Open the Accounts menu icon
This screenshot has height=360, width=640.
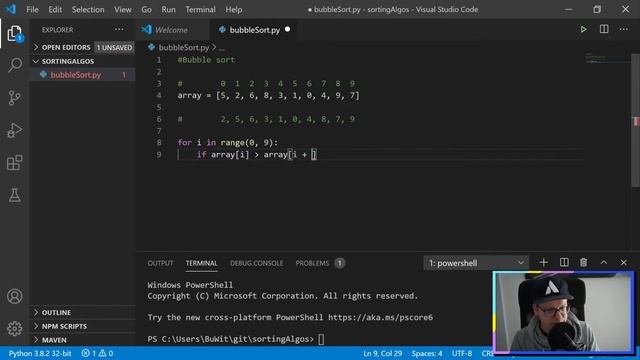15,296
